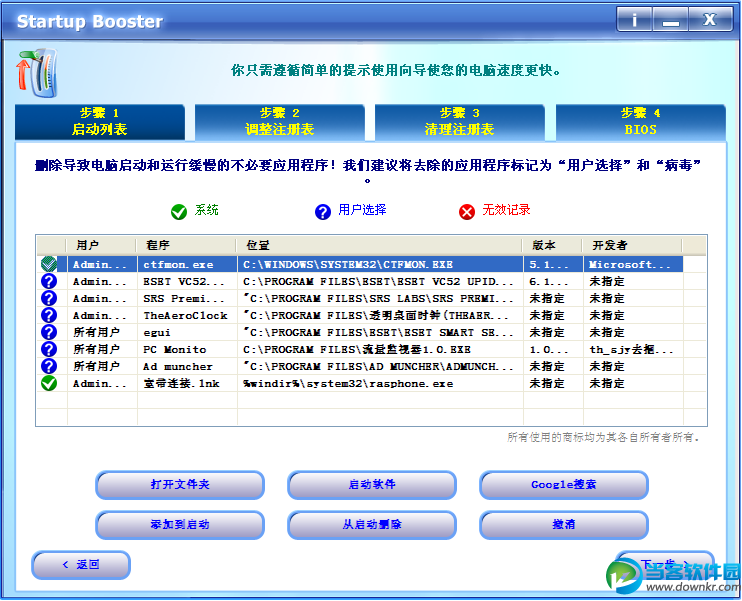Minimize the Startup Booster window
Screen dimensions: 742x601
pyautogui.click(x=671, y=20)
